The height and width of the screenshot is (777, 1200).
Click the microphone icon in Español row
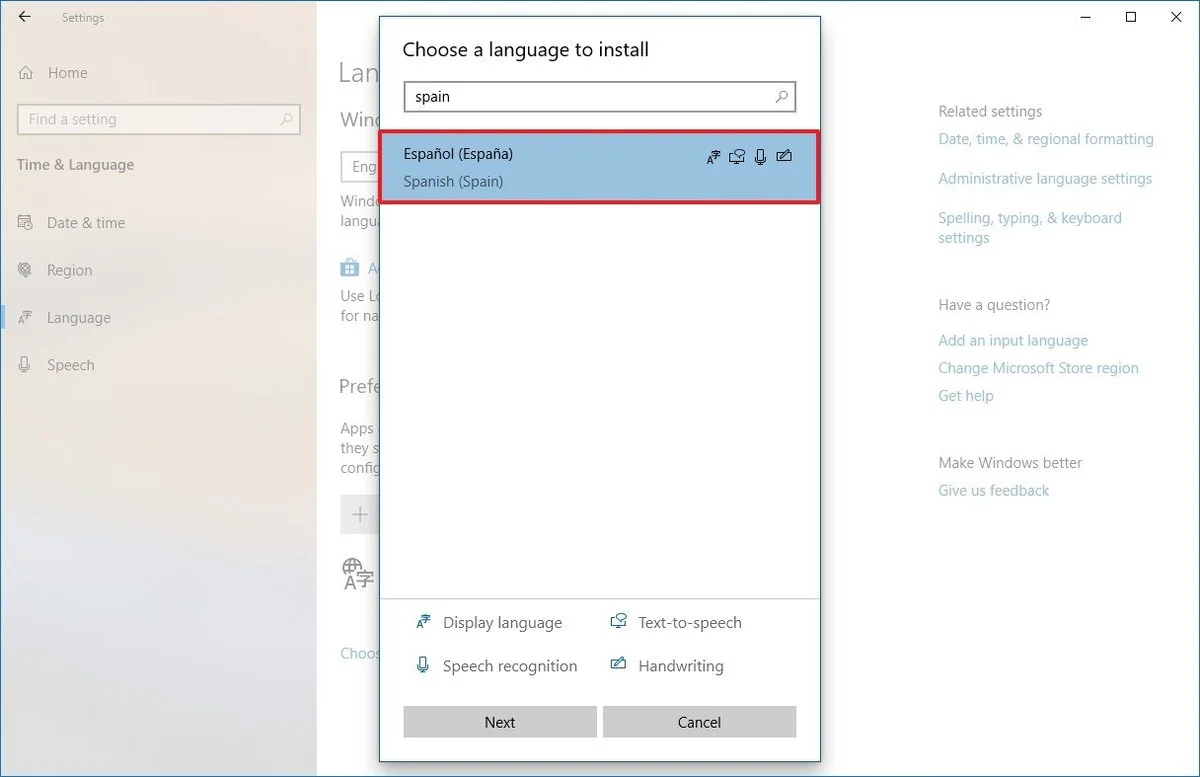pyautogui.click(x=760, y=156)
